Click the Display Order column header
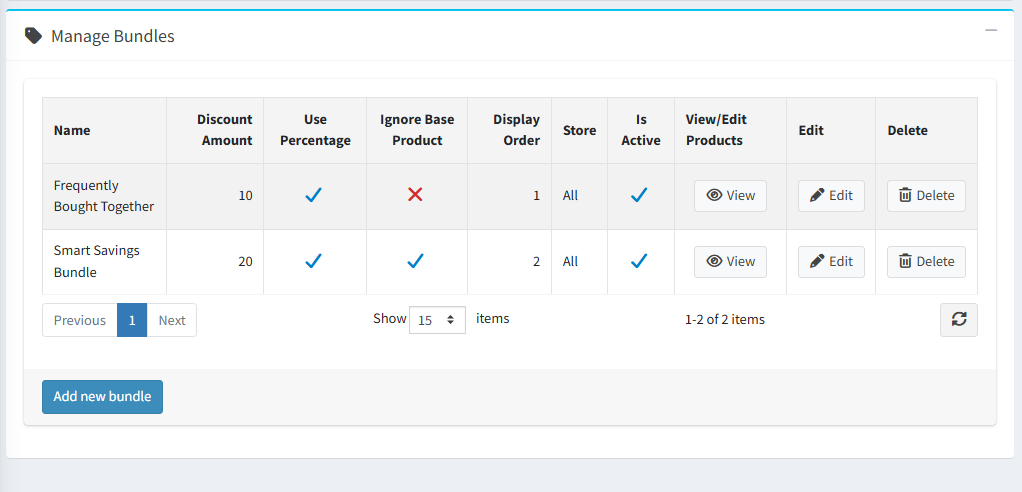This screenshot has height=492, width=1022. 516,130
